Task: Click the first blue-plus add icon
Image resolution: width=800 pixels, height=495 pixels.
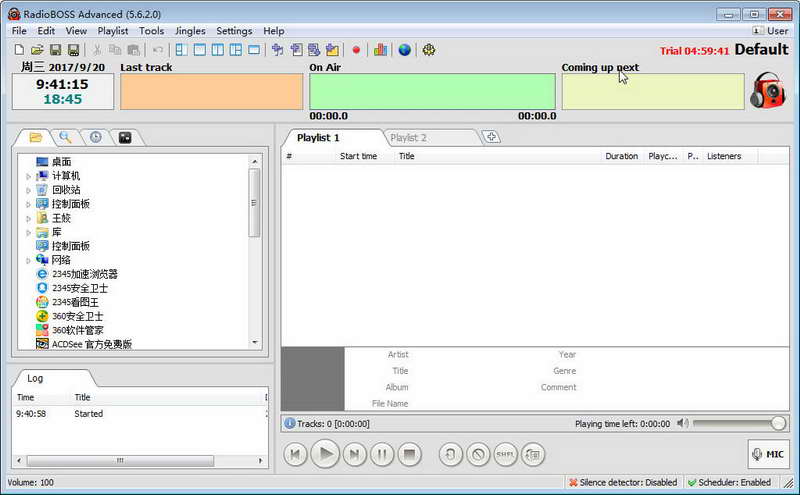Action: (277, 50)
